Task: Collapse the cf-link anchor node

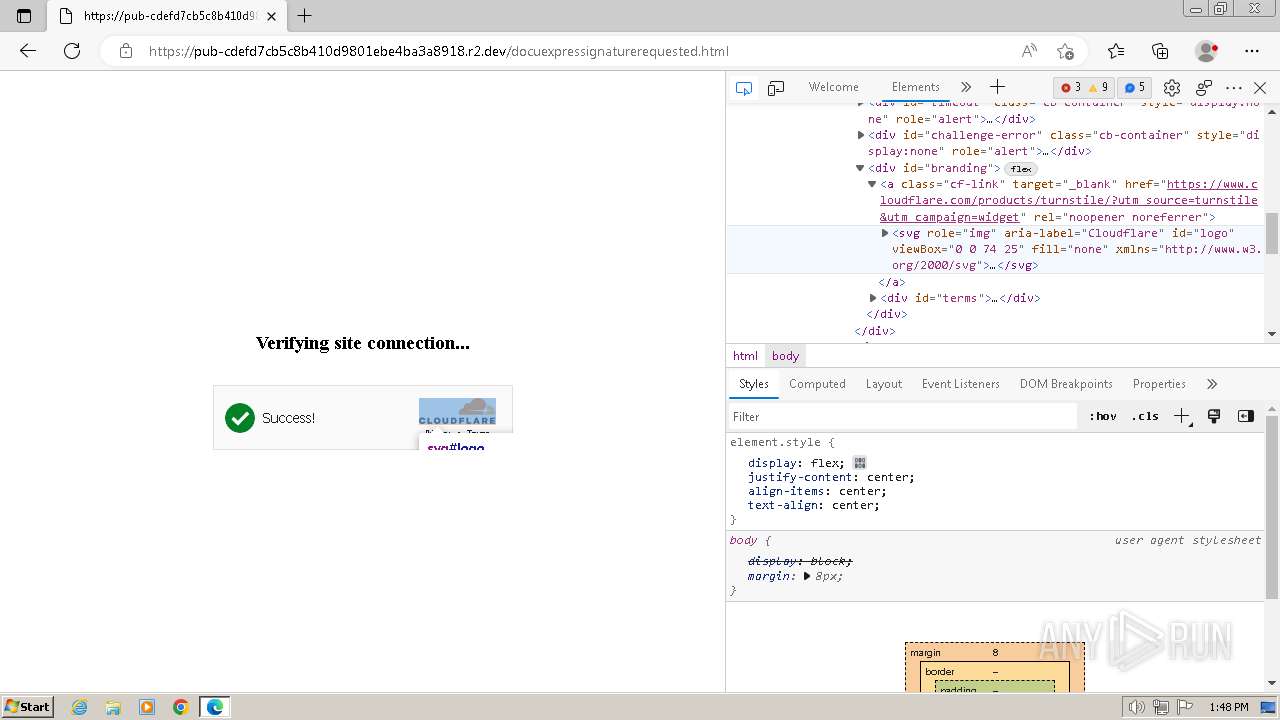Action: pyautogui.click(x=872, y=184)
